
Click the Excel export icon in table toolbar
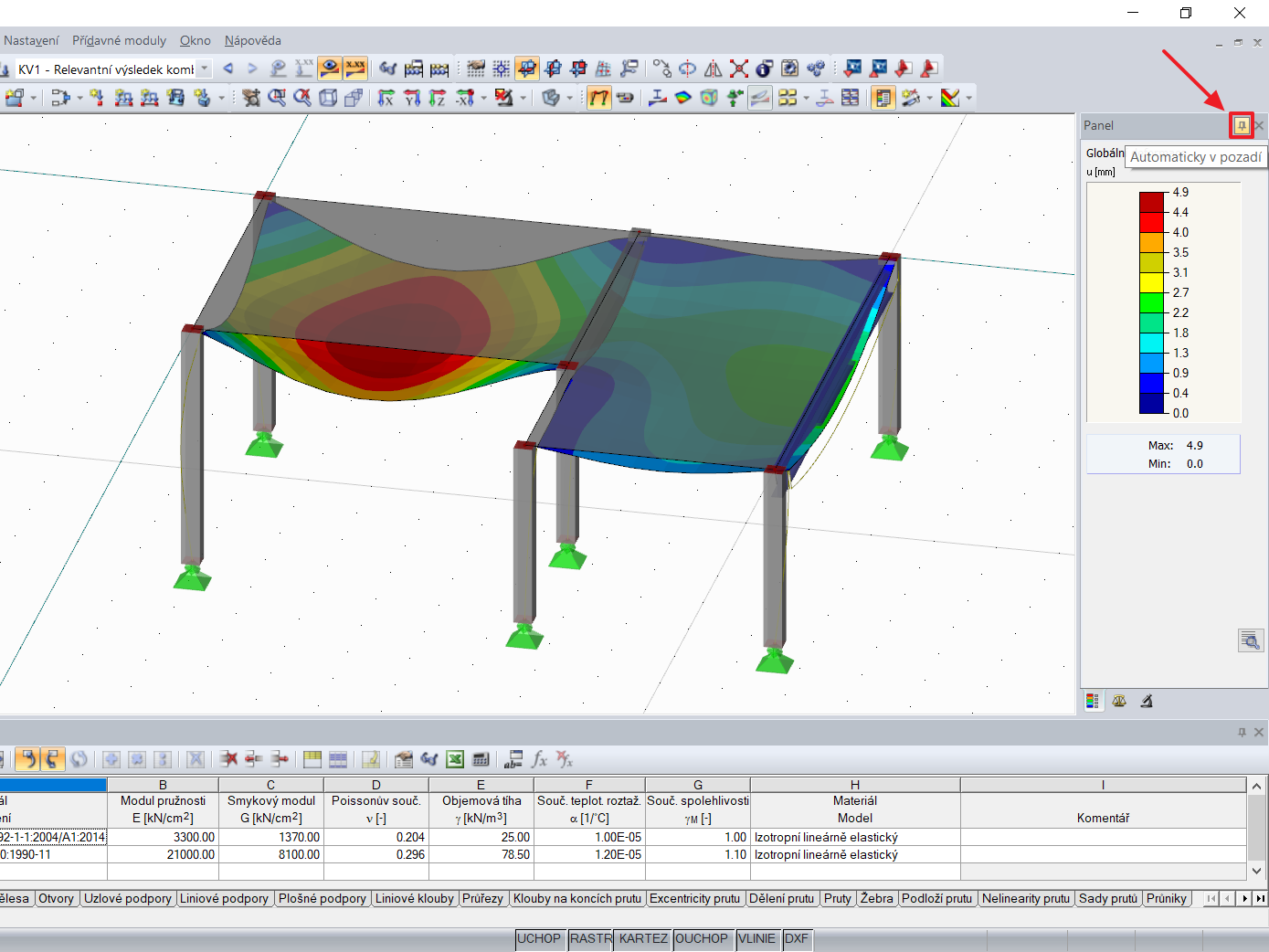455,759
